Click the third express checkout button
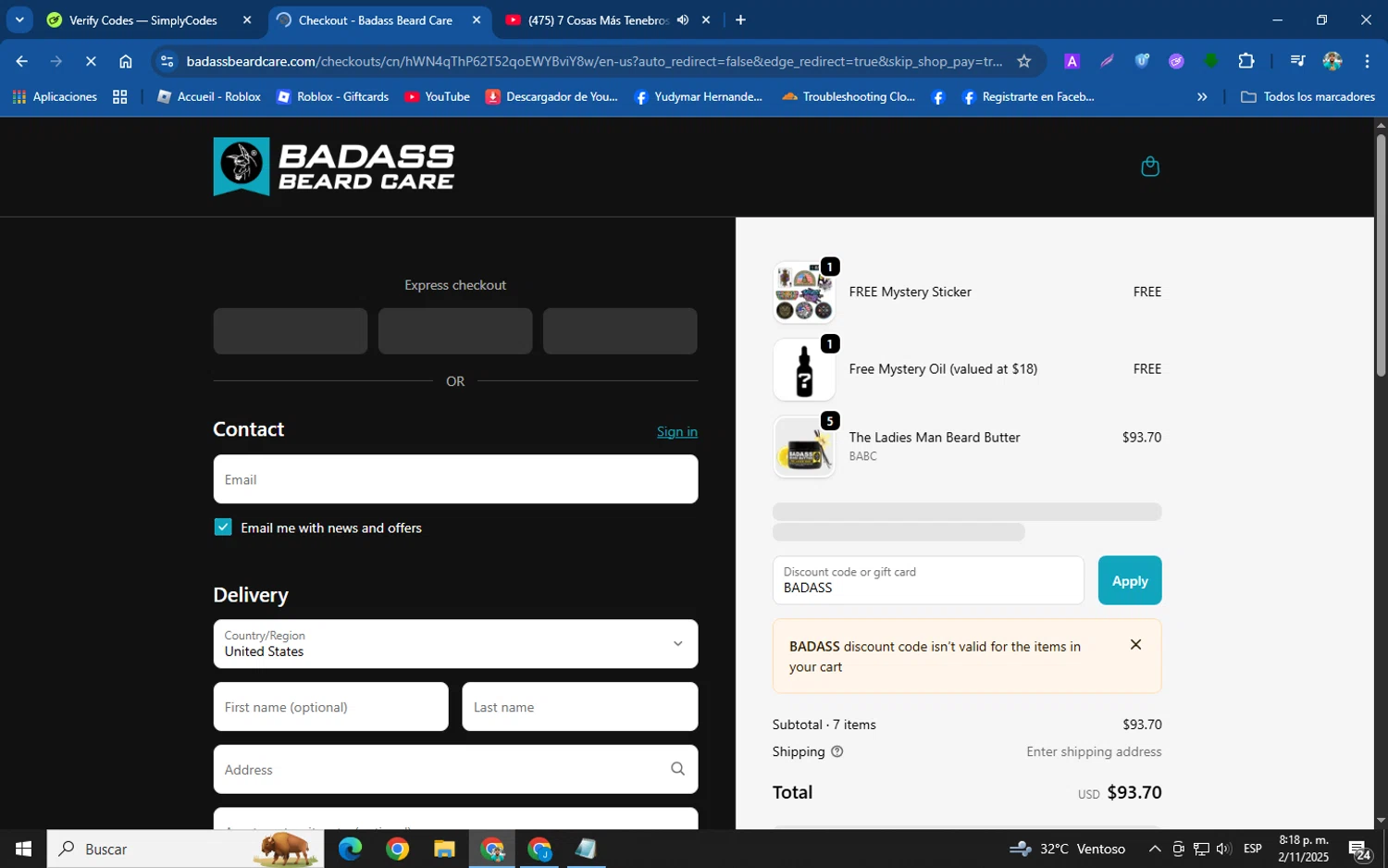The height and width of the screenshot is (868, 1388). (x=620, y=331)
